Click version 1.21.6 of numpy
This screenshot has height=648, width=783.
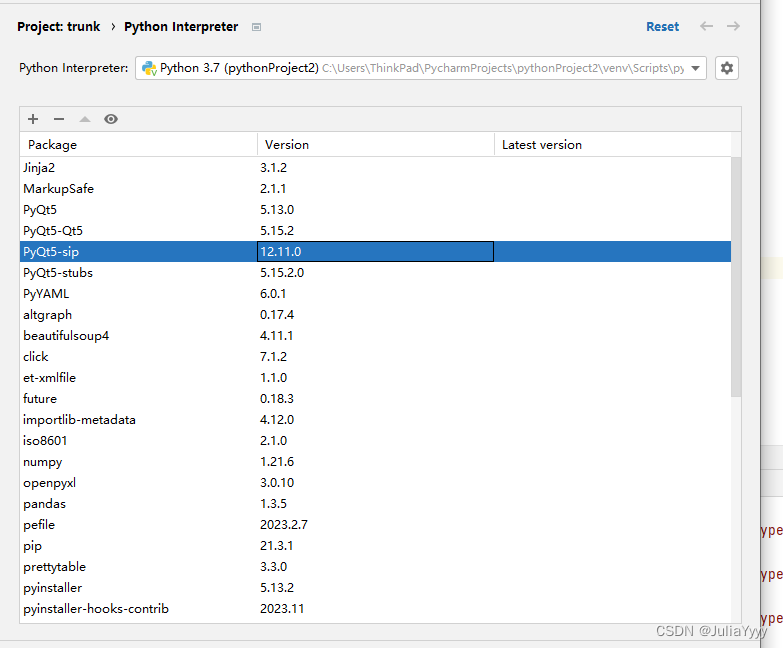(x=277, y=462)
